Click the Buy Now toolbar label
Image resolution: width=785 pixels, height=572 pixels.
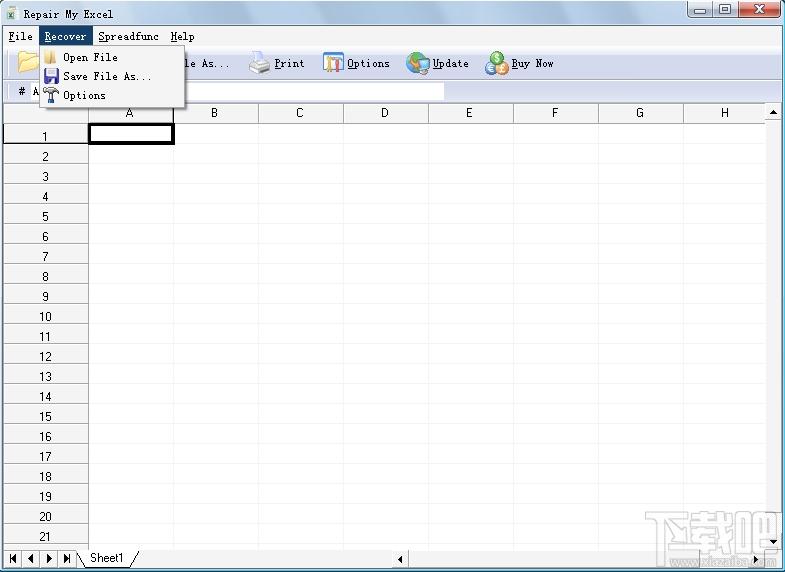[x=532, y=64]
